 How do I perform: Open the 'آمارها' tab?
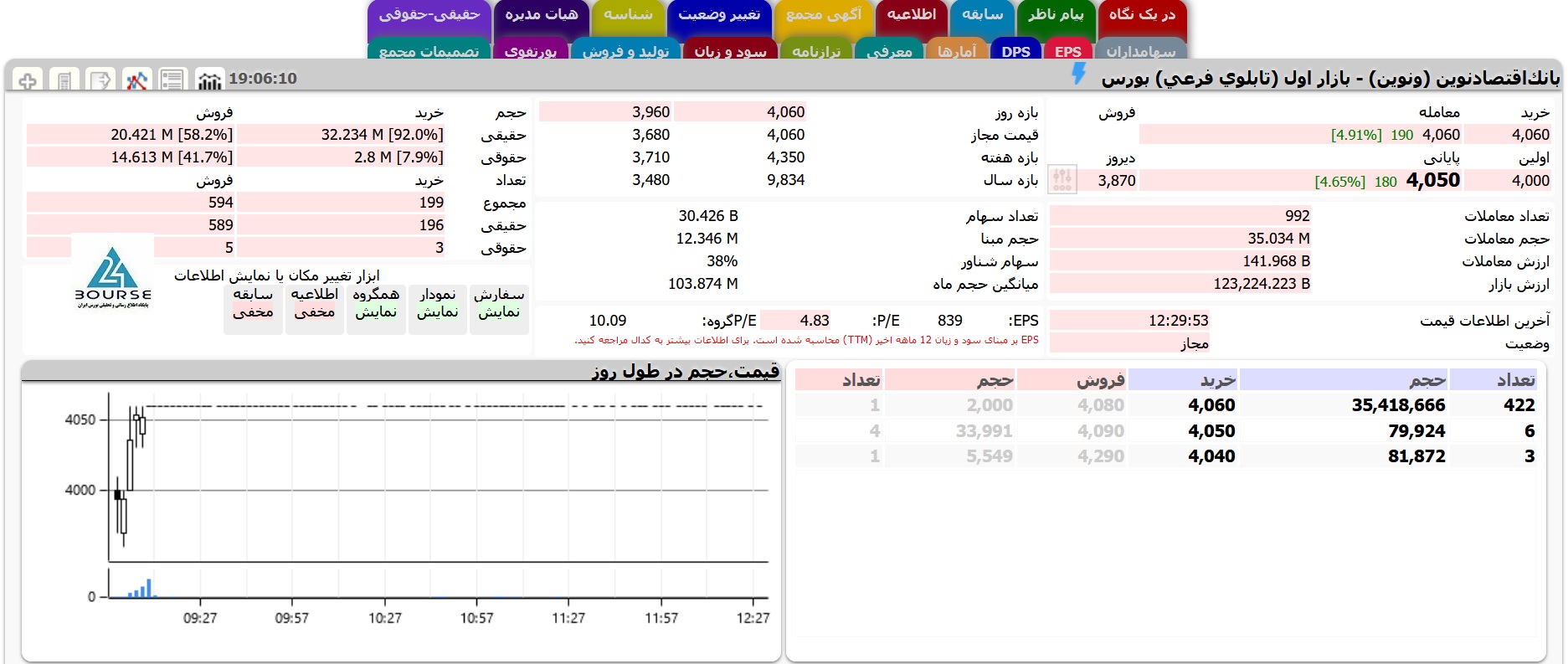(x=957, y=50)
